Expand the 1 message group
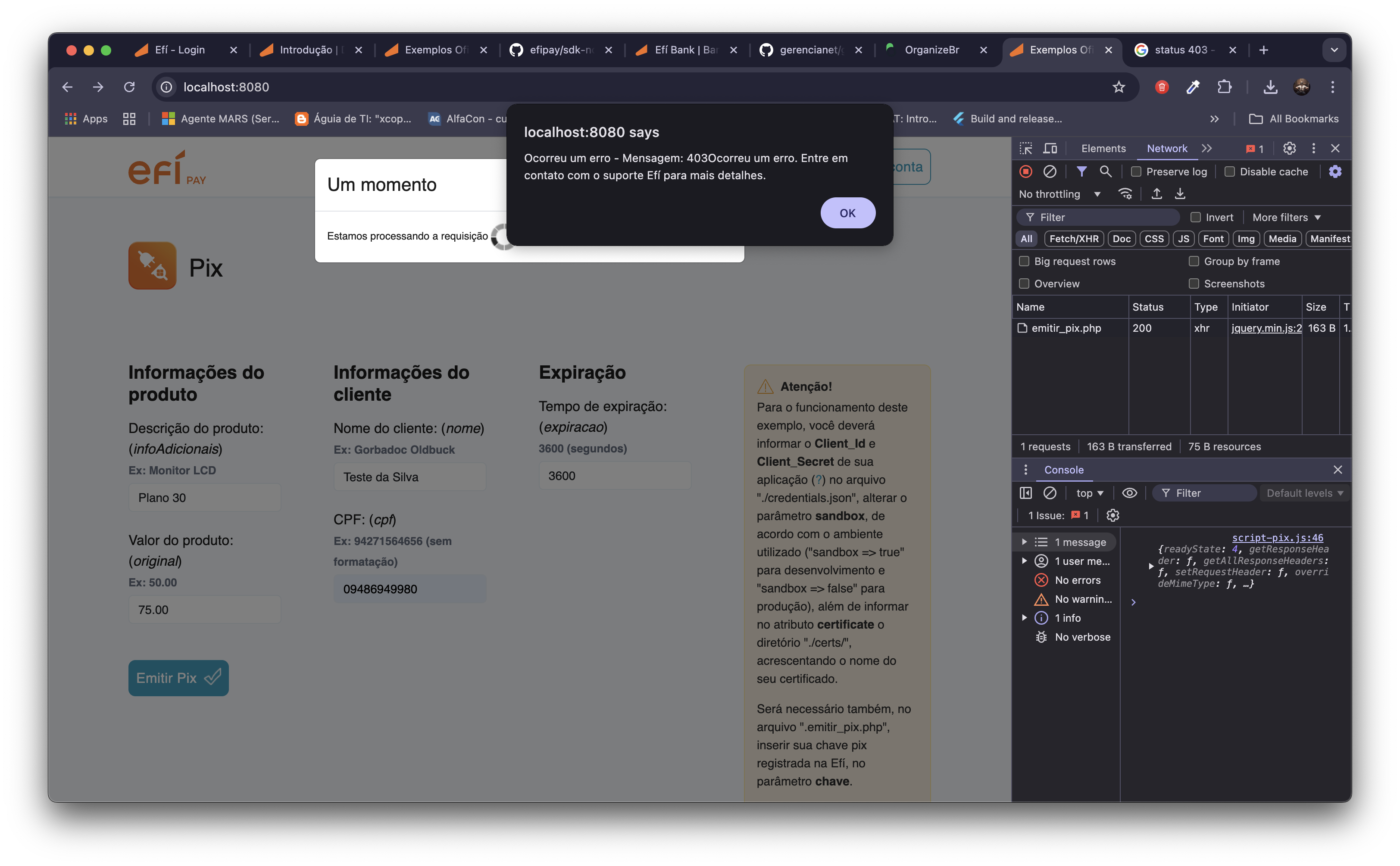 tap(1024, 542)
